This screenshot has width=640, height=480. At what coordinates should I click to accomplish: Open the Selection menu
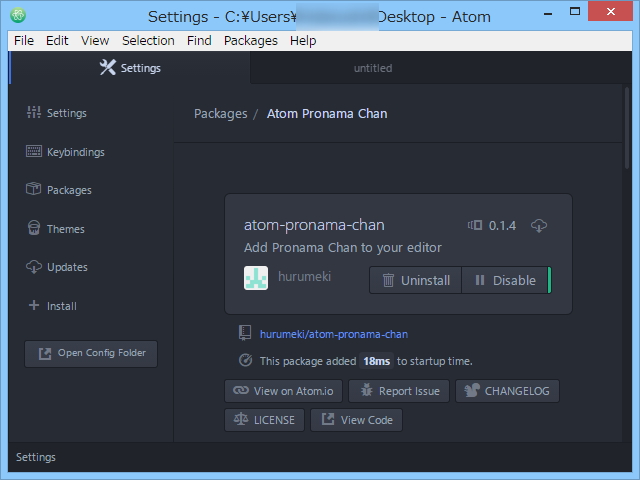click(148, 41)
